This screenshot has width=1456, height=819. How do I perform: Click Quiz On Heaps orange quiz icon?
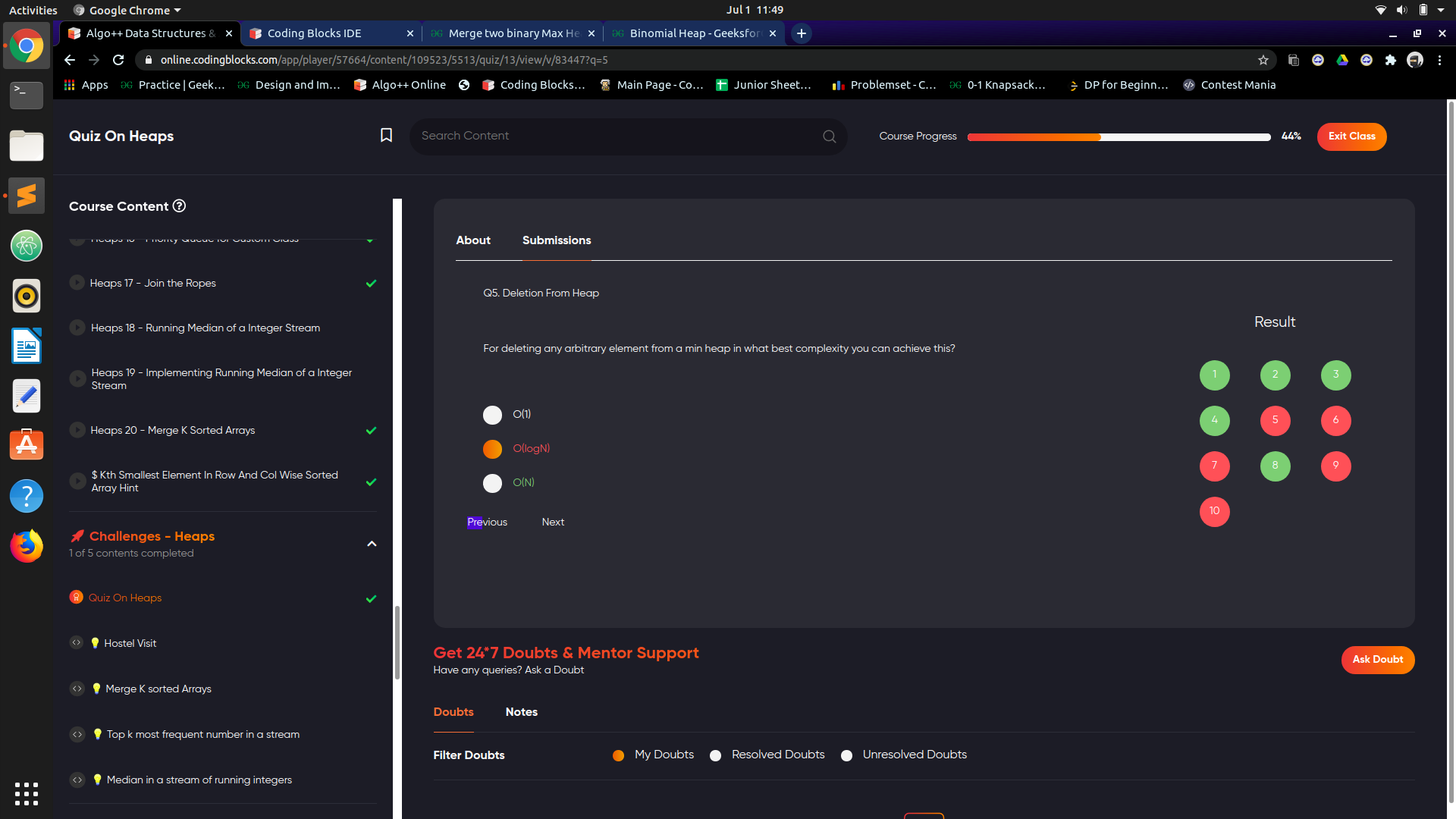click(77, 598)
